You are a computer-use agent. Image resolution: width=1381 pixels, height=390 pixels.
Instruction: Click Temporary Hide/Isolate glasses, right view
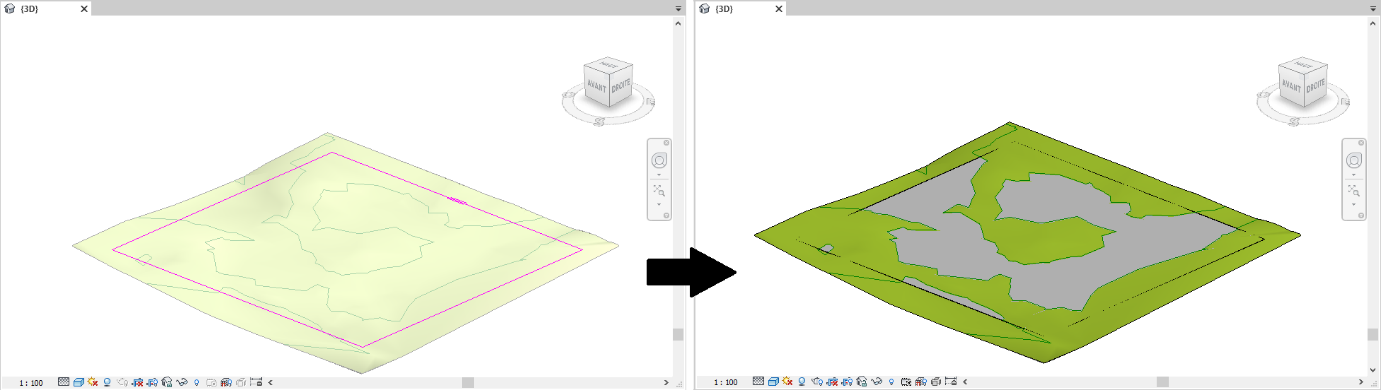pyautogui.click(x=877, y=381)
